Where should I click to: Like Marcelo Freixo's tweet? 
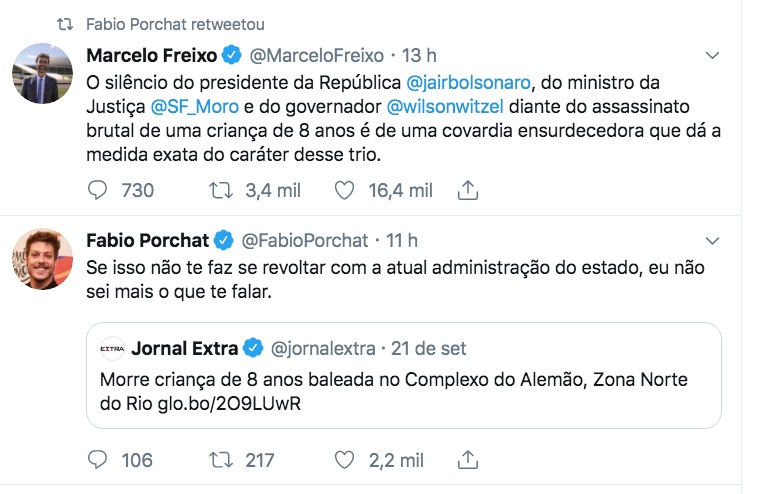coord(345,190)
